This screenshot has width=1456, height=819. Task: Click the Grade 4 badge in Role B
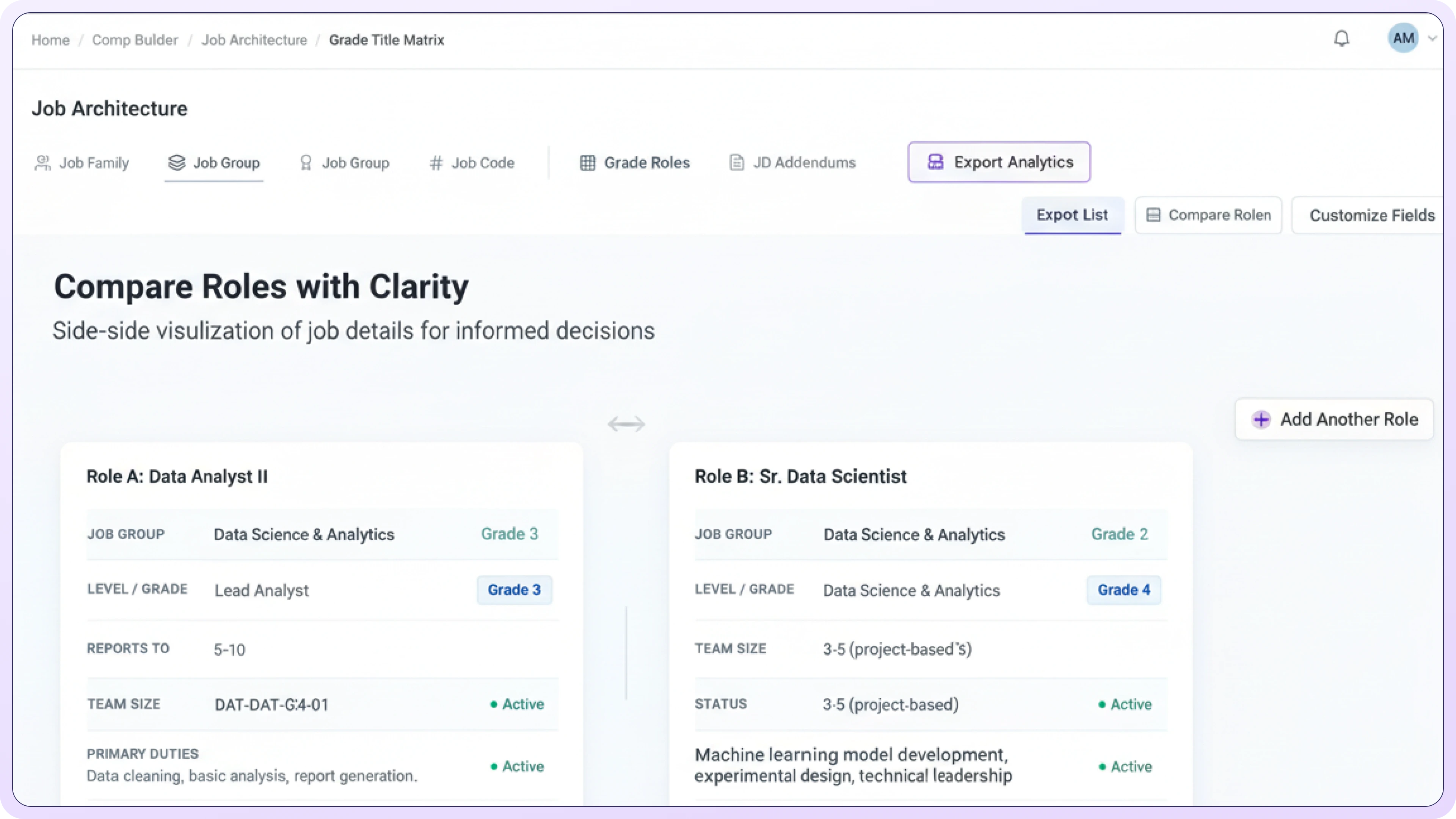click(x=1123, y=590)
